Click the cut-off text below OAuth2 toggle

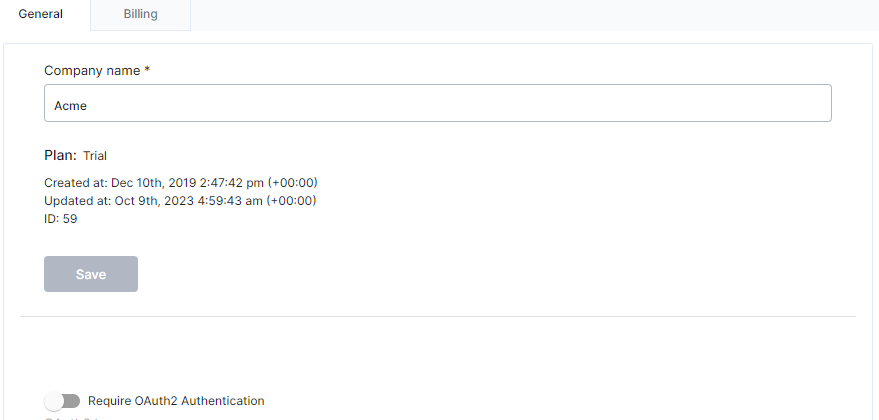coord(70,417)
